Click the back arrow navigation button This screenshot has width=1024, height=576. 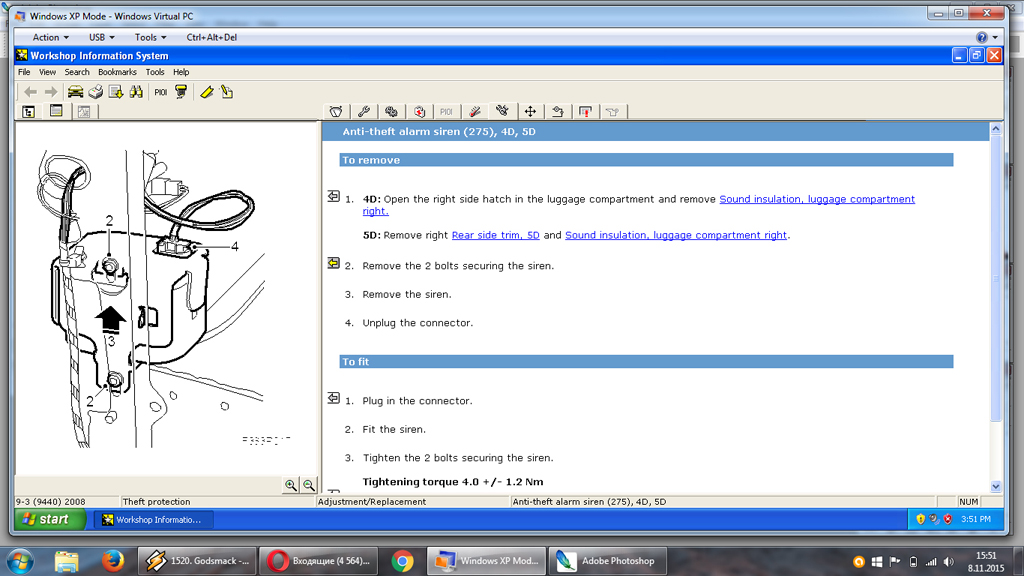[30, 92]
